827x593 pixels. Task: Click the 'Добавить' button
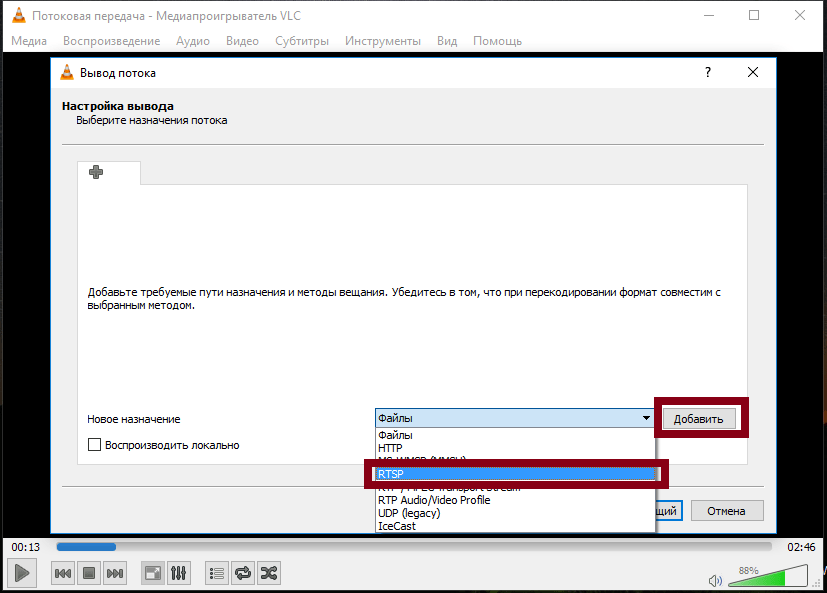[698, 419]
